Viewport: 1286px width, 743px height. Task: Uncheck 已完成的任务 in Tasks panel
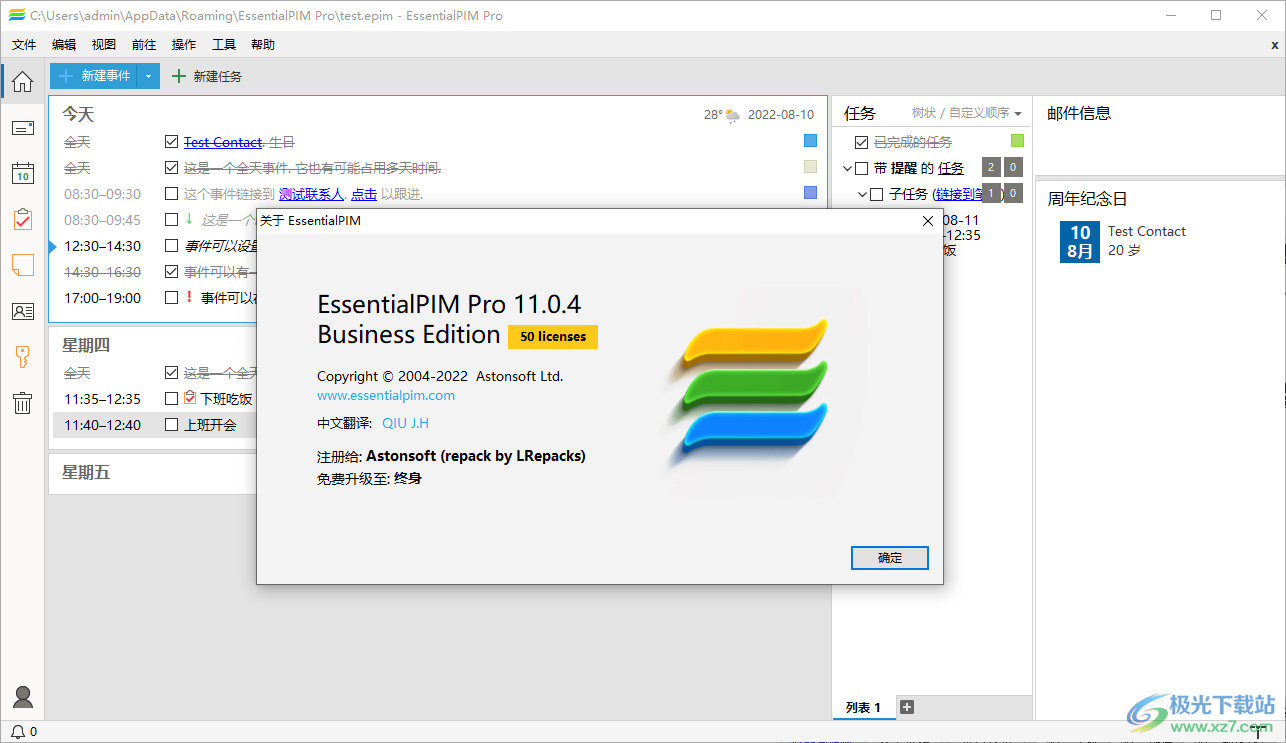(862, 143)
